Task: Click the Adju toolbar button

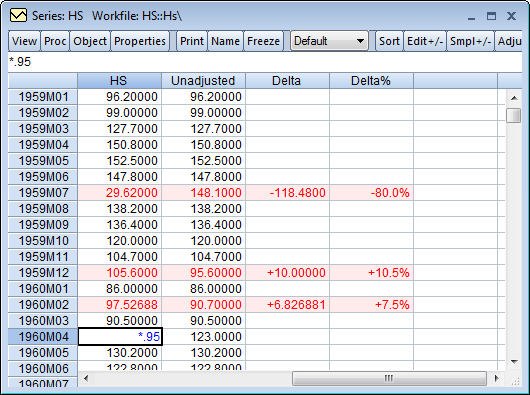Action: (508, 41)
